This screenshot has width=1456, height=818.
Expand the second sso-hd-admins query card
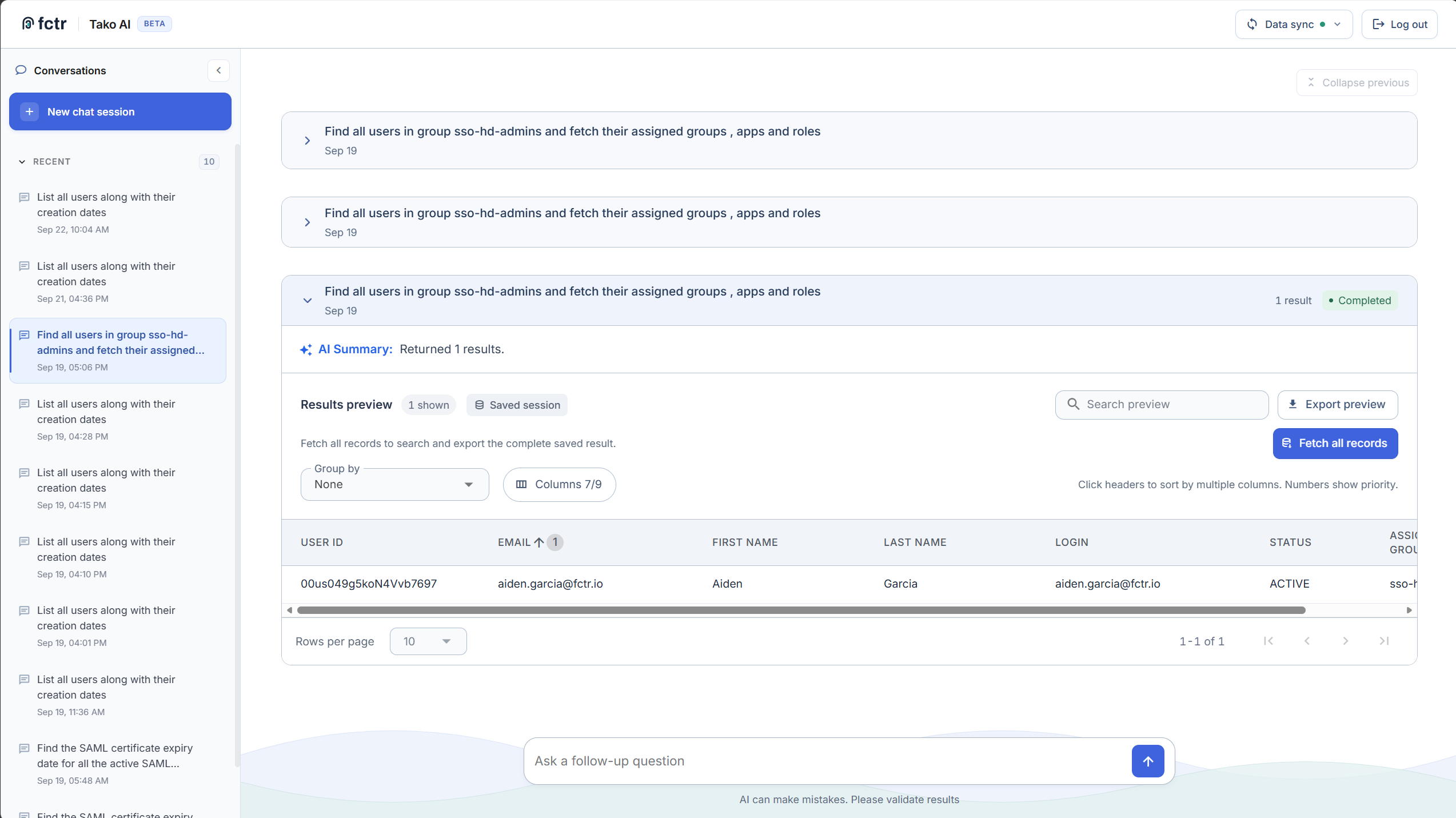pos(307,222)
